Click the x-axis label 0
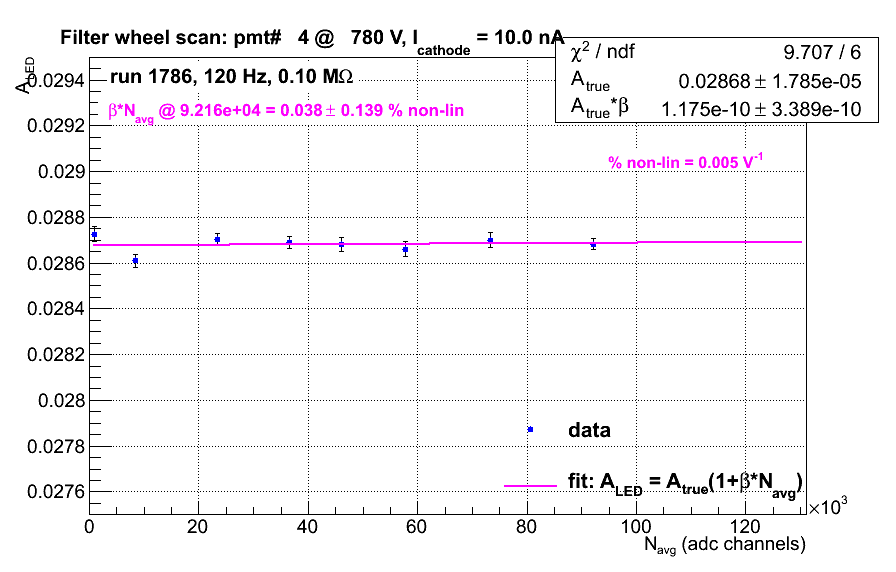Screen dimensions: 896x572 click(x=89, y=526)
